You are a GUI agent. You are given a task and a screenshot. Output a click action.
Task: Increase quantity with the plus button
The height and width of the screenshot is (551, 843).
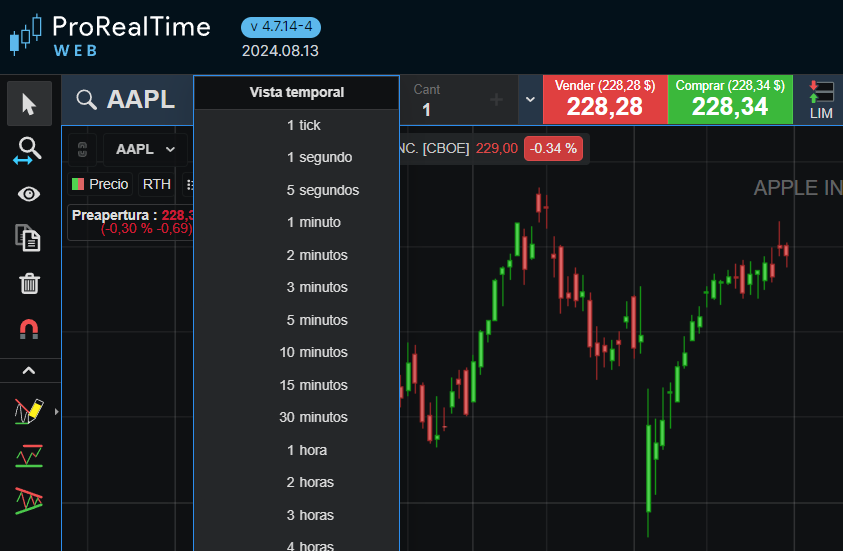tap(496, 99)
